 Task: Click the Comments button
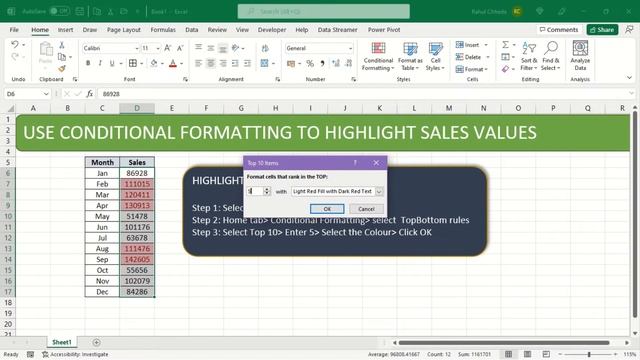click(558, 30)
